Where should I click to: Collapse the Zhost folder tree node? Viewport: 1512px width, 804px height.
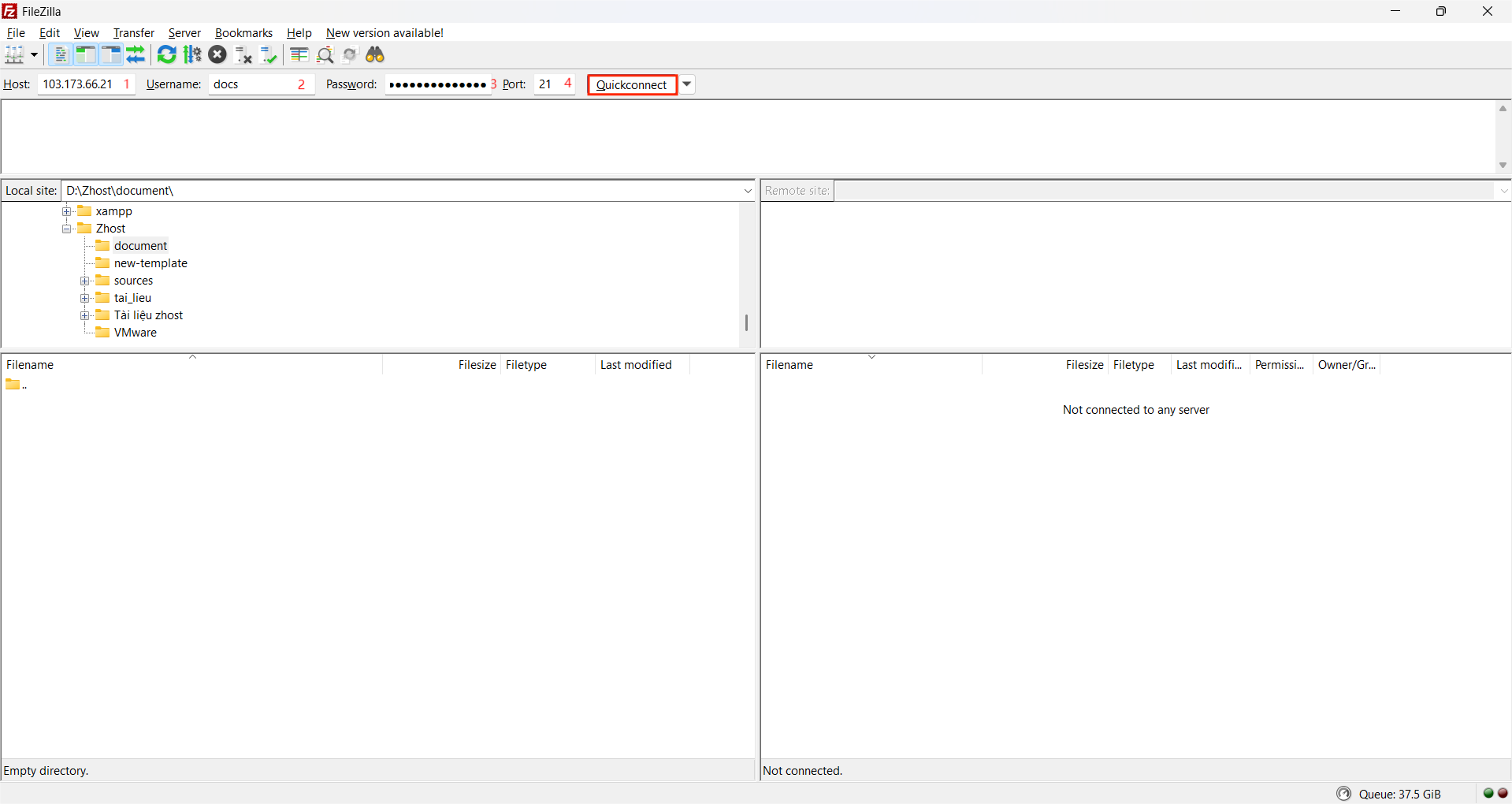click(x=67, y=229)
